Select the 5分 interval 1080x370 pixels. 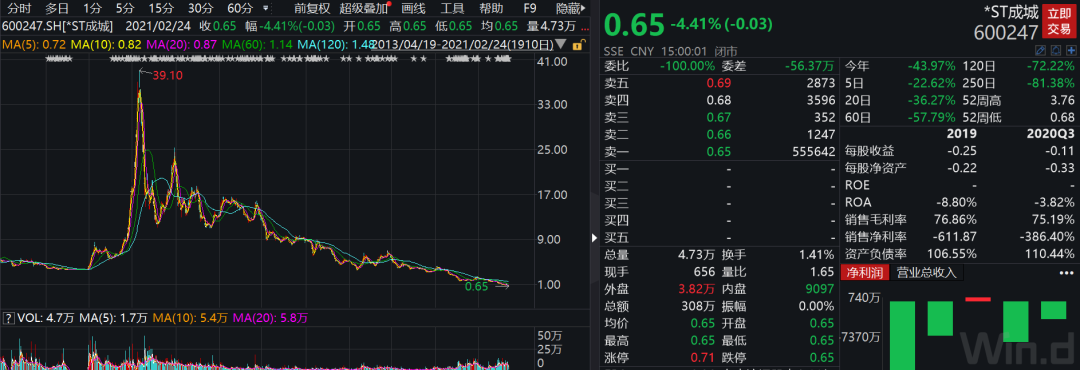125,9
